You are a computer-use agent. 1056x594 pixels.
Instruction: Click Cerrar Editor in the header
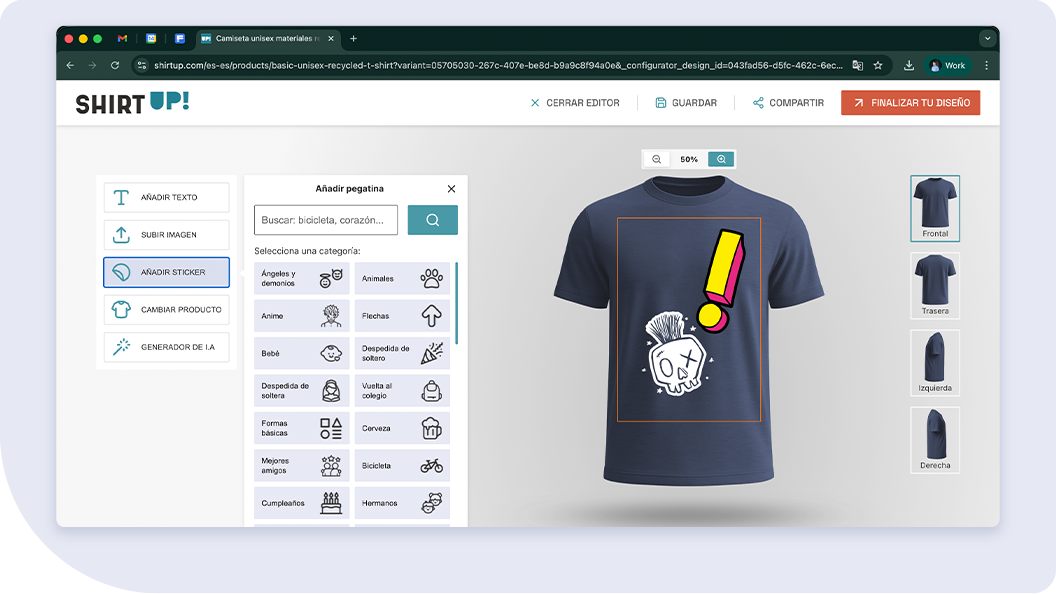(575, 103)
